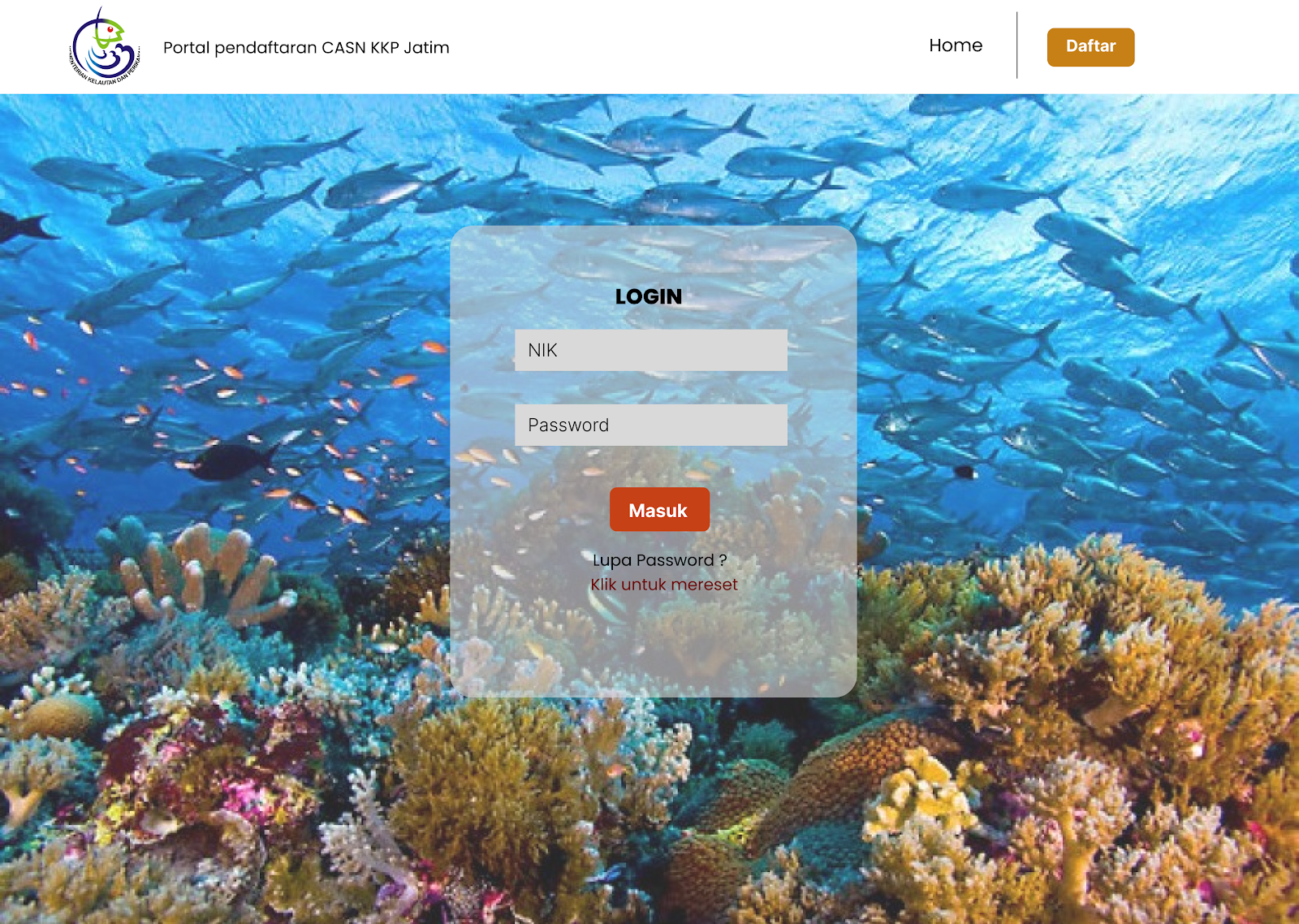Reset password using the red link
Image resolution: width=1299 pixels, height=924 pixels.
[664, 585]
